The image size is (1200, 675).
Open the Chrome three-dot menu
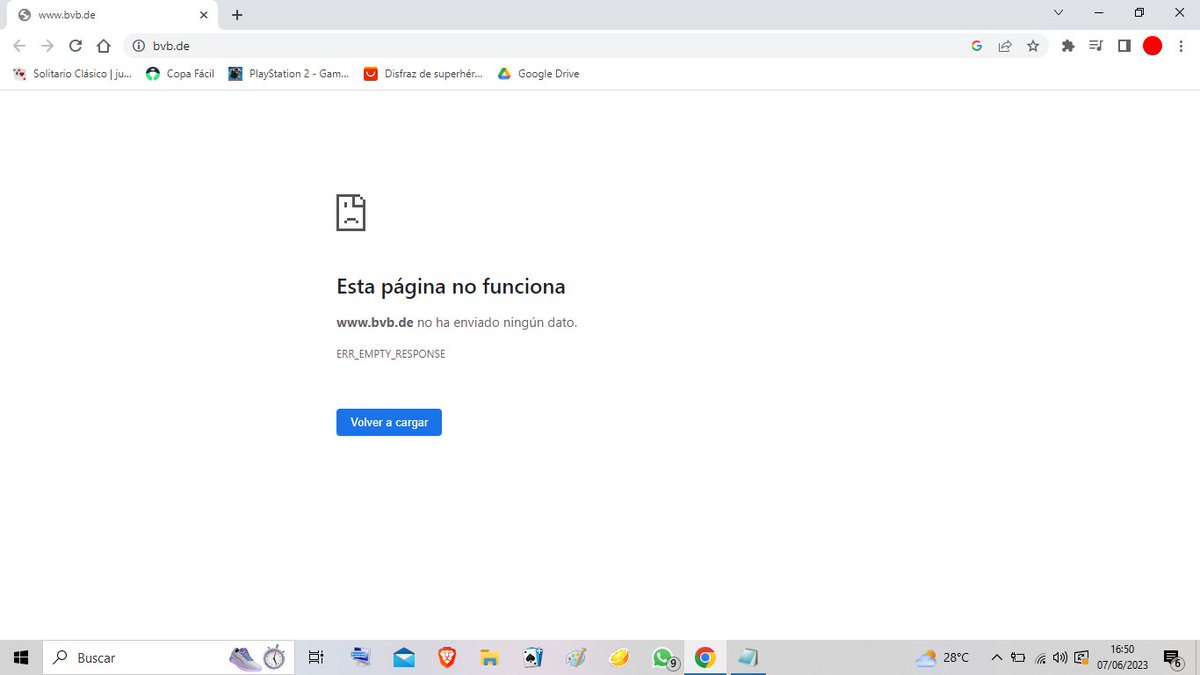1180,46
